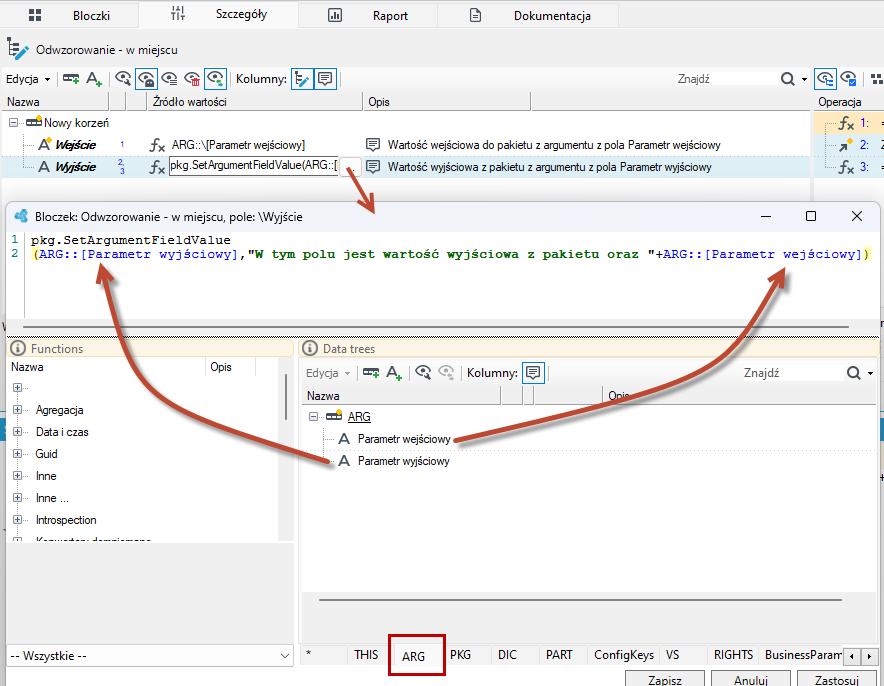The image size is (884, 686).
Task: Click the Zastosuj button
Action: point(837,679)
